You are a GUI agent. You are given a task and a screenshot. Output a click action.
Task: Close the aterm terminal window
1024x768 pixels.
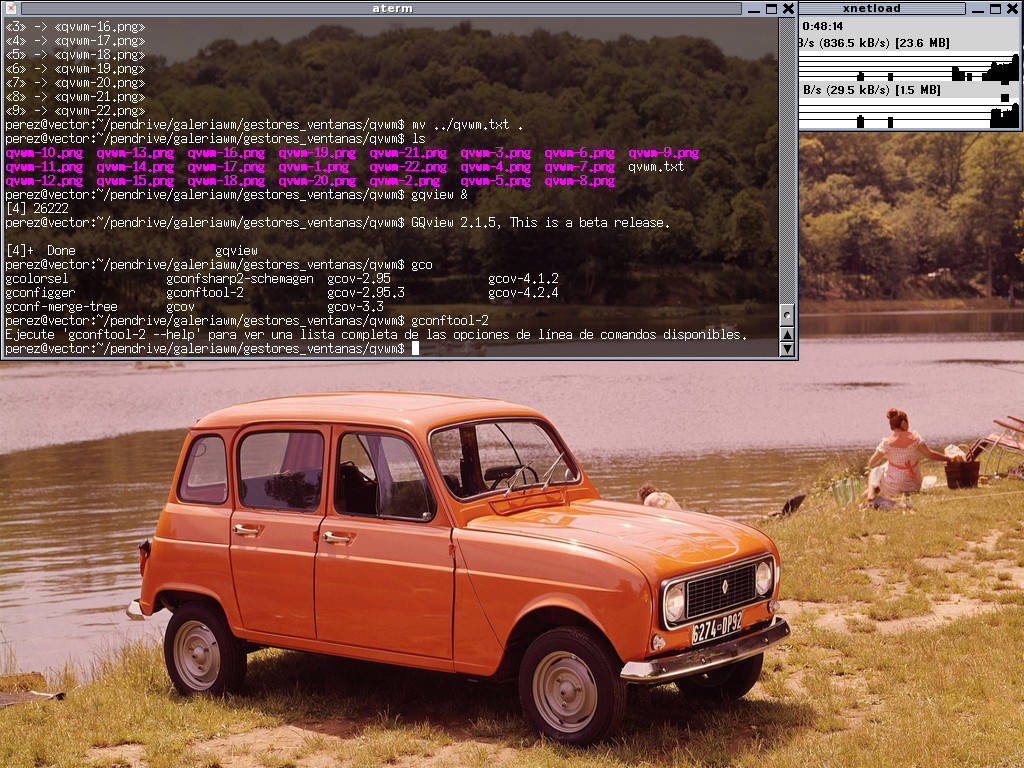coord(788,8)
